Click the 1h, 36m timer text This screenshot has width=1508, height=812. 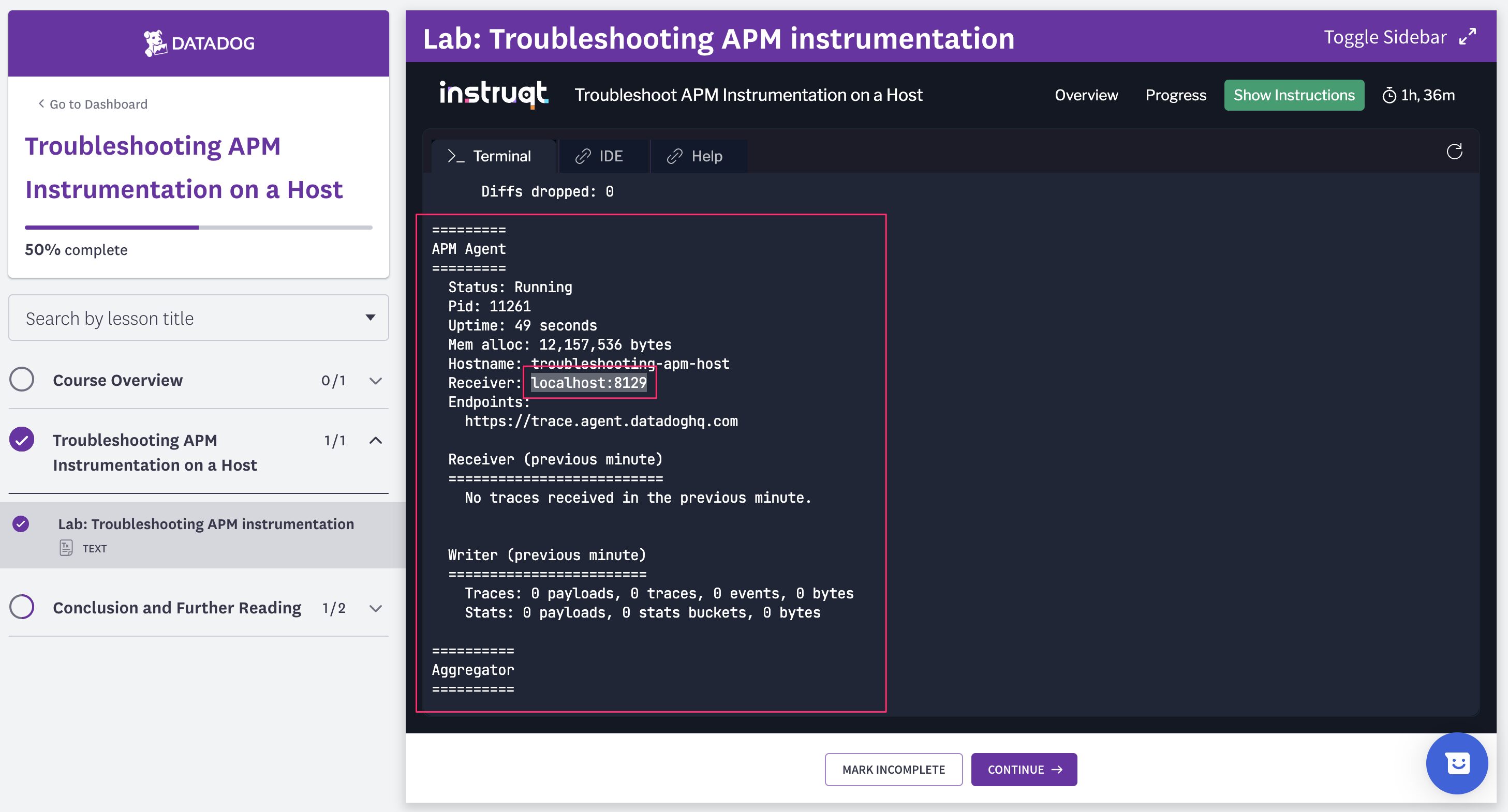1427,95
